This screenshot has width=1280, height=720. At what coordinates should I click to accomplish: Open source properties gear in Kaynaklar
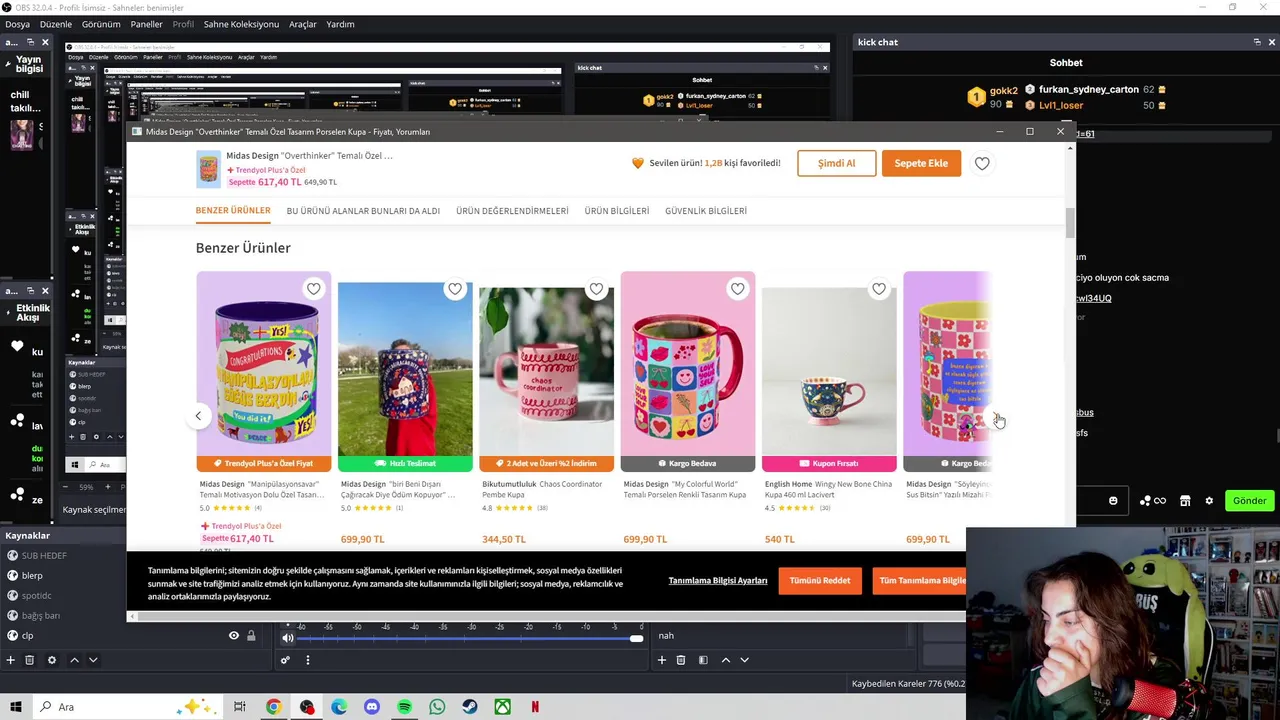(52, 660)
